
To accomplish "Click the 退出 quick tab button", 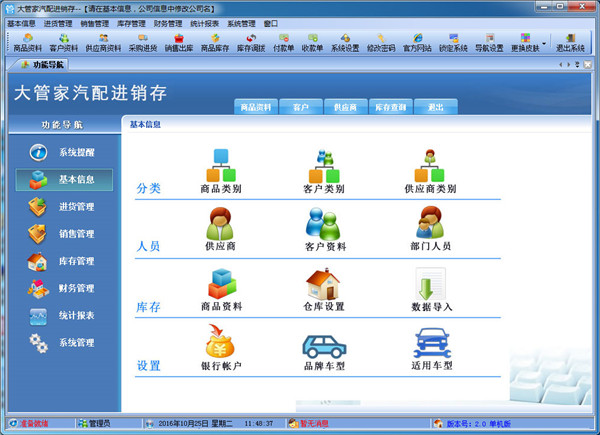I will pyautogui.click(x=435, y=107).
